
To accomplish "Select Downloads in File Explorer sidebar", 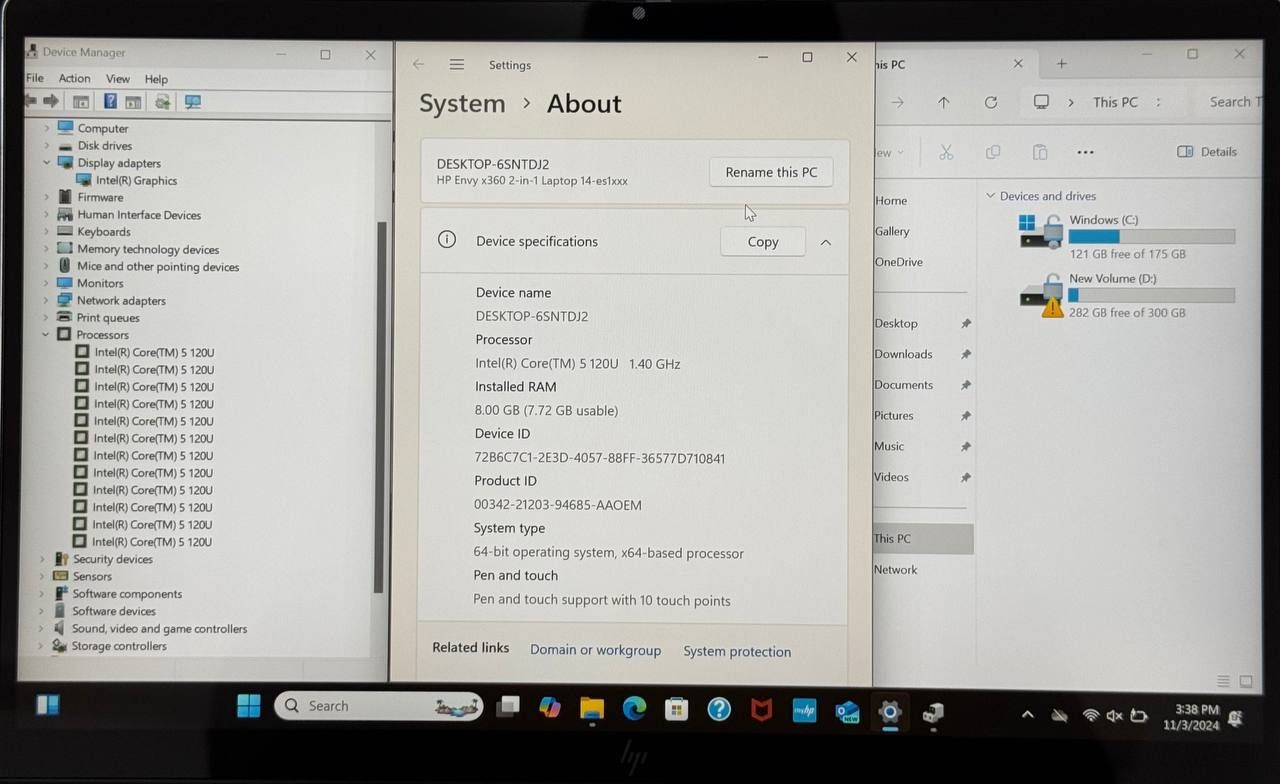I will click(903, 354).
